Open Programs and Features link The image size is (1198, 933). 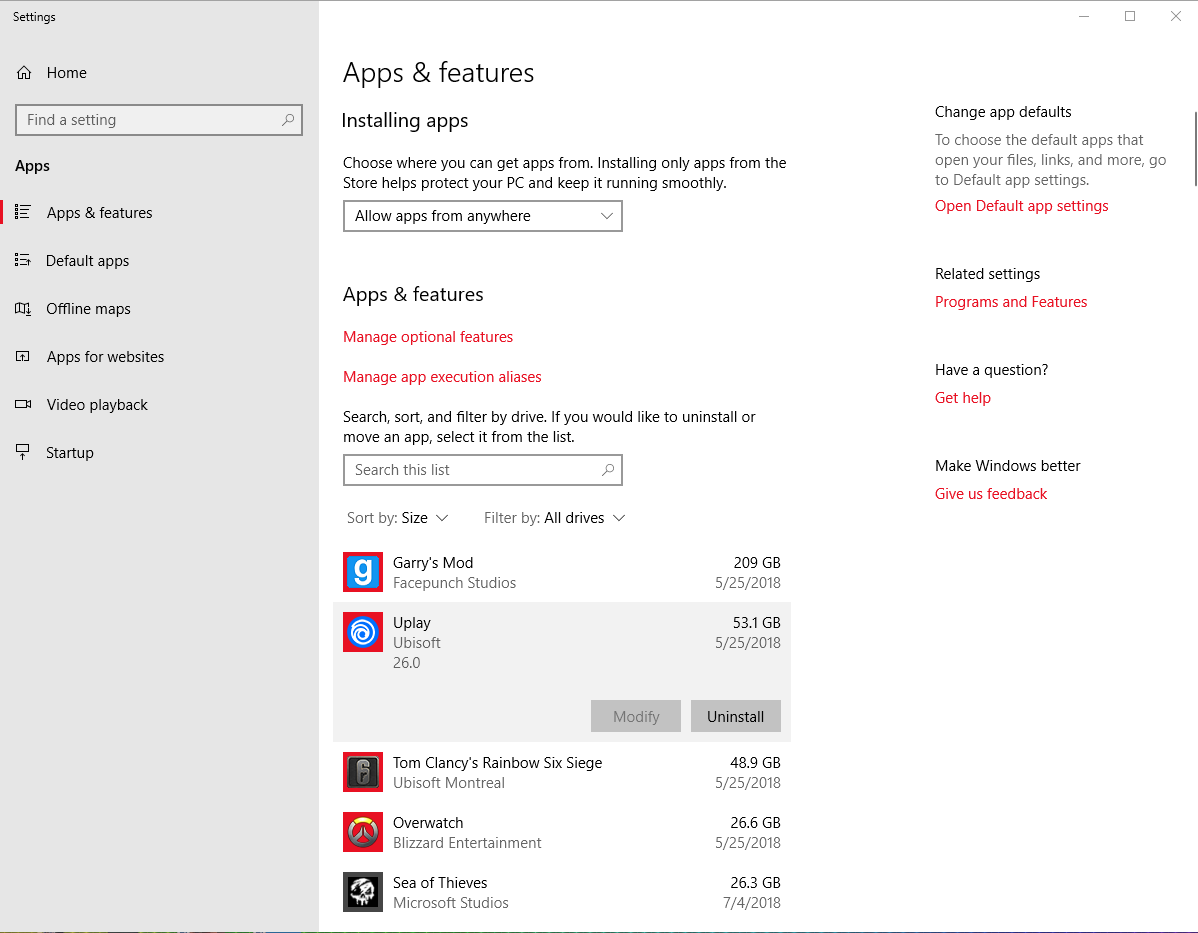1011,302
